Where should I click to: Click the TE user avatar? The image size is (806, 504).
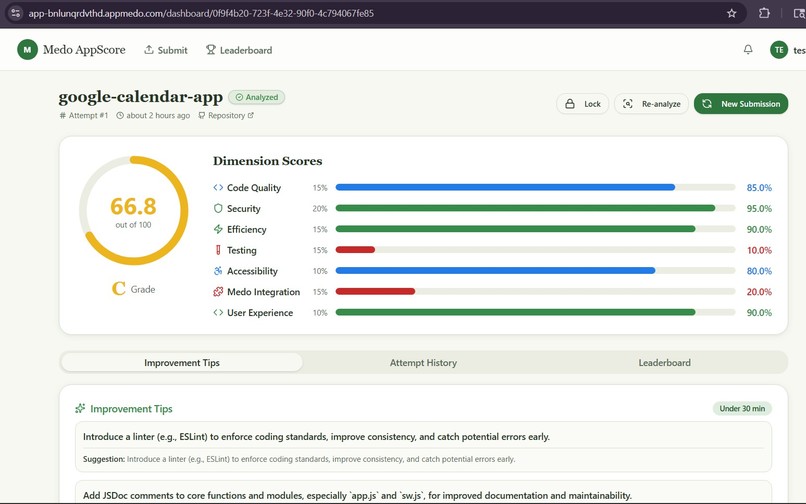click(x=779, y=50)
